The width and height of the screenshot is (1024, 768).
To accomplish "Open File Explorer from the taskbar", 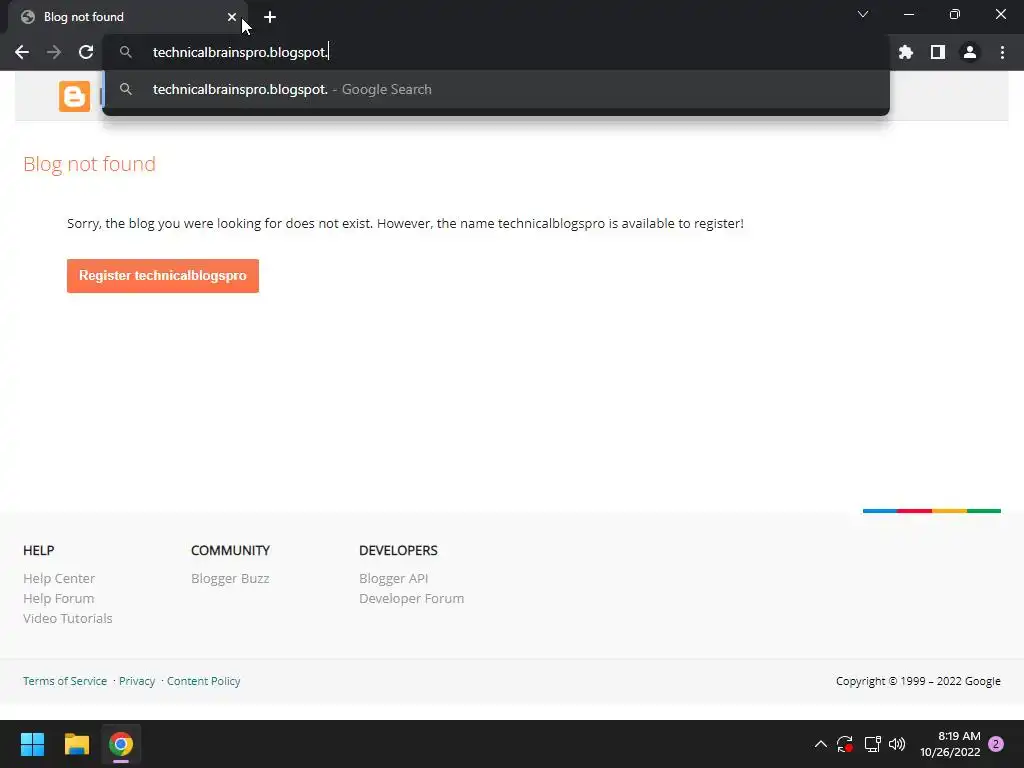I will pos(76,744).
